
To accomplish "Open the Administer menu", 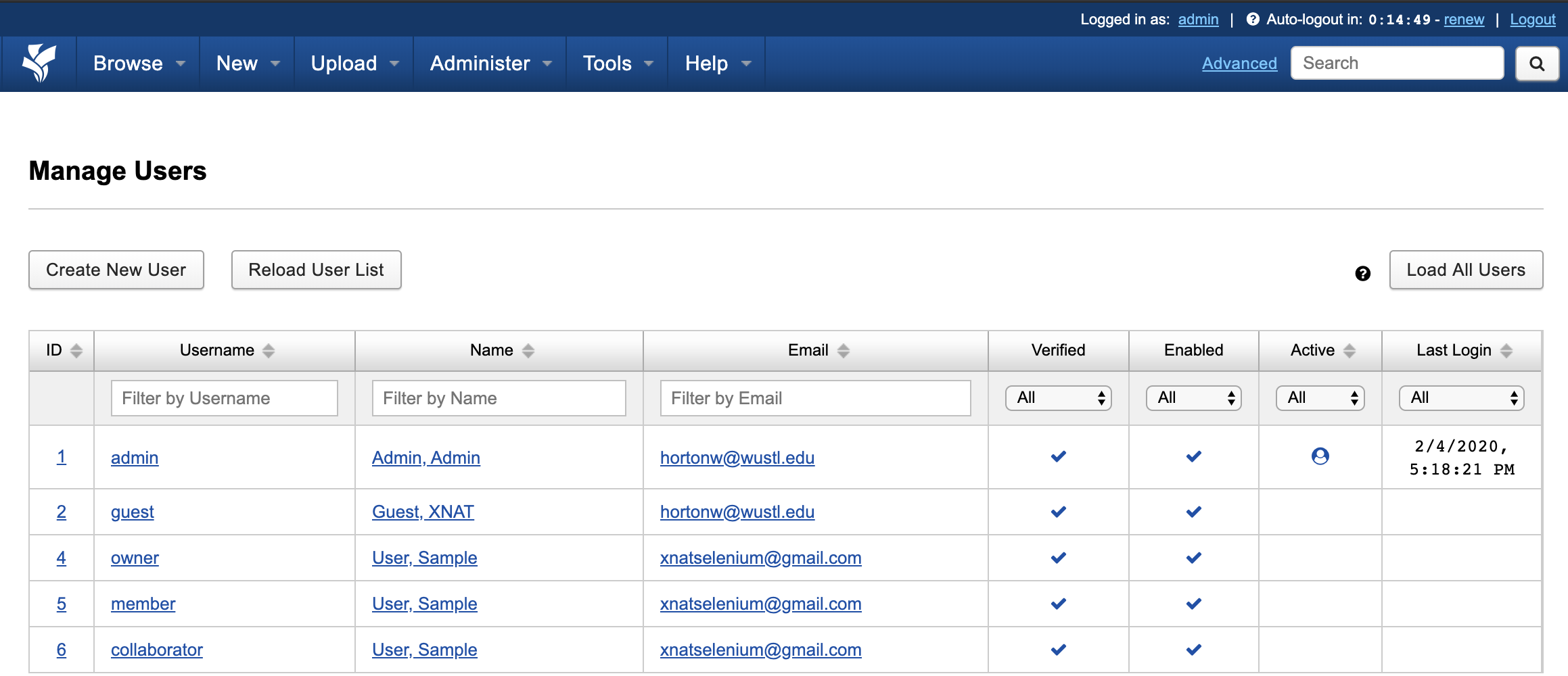I will click(x=491, y=64).
